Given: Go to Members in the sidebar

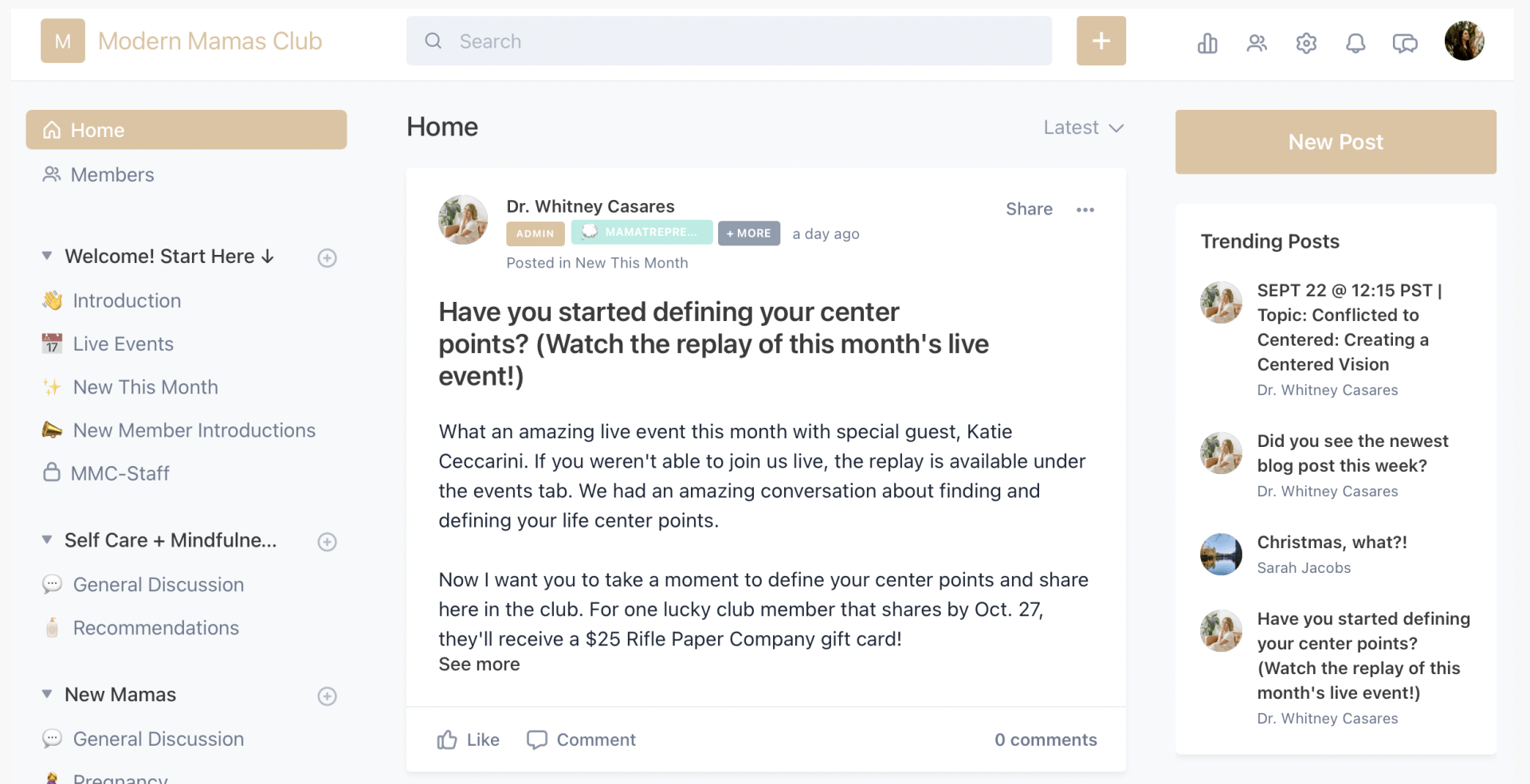Looking at the screenshot, I should click(x=112, y=174).
